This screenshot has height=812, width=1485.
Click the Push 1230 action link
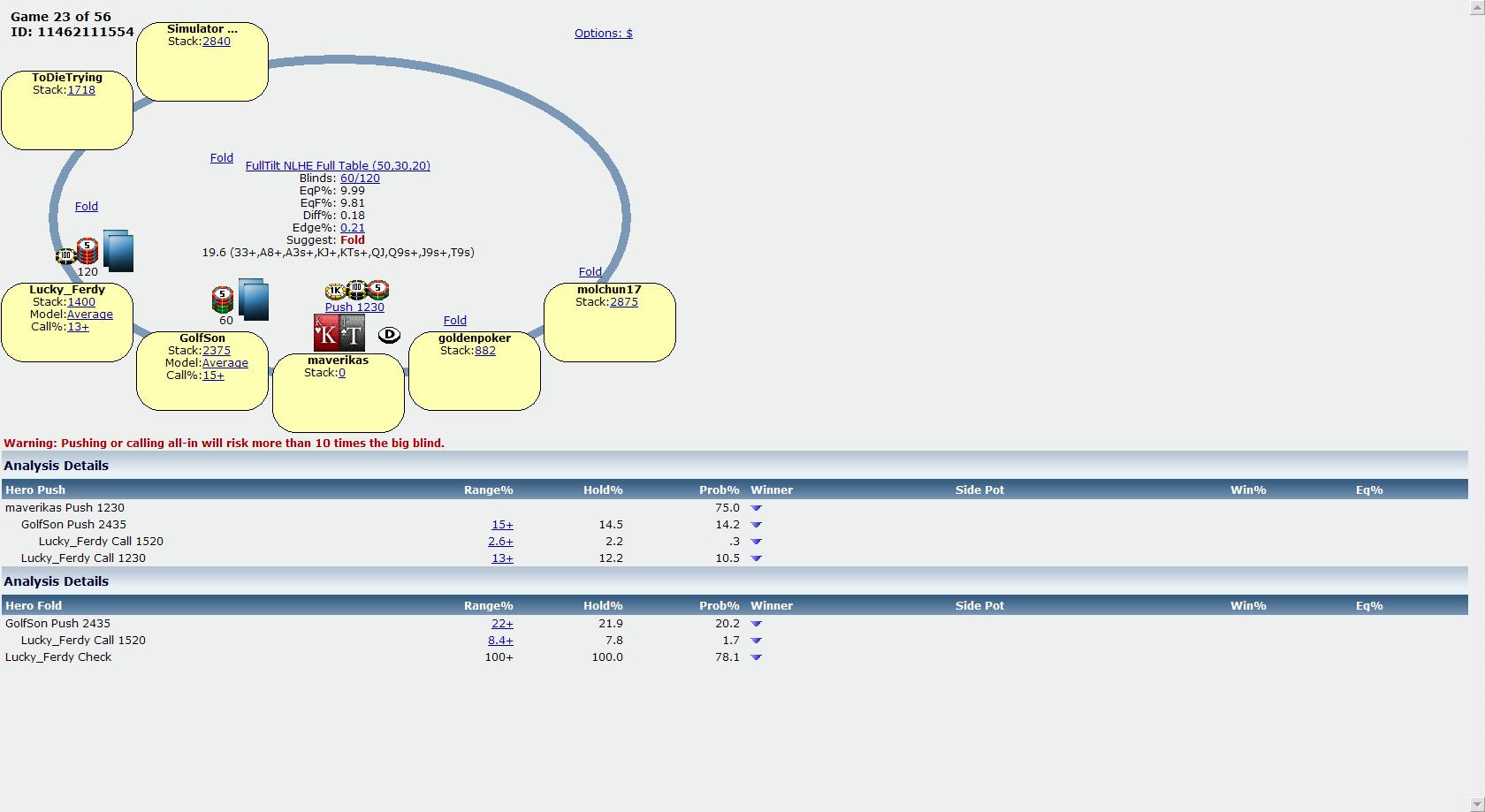354,307
